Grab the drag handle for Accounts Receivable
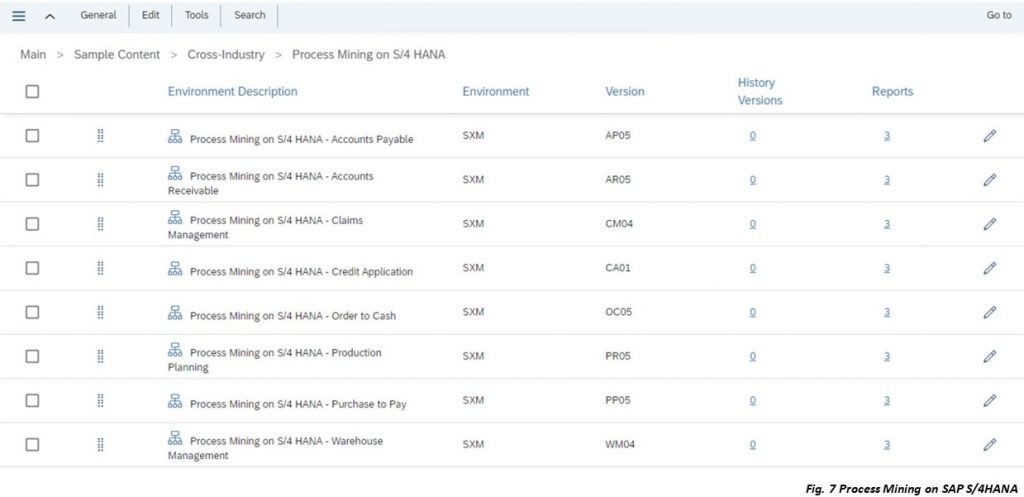 tap(101, 180)
